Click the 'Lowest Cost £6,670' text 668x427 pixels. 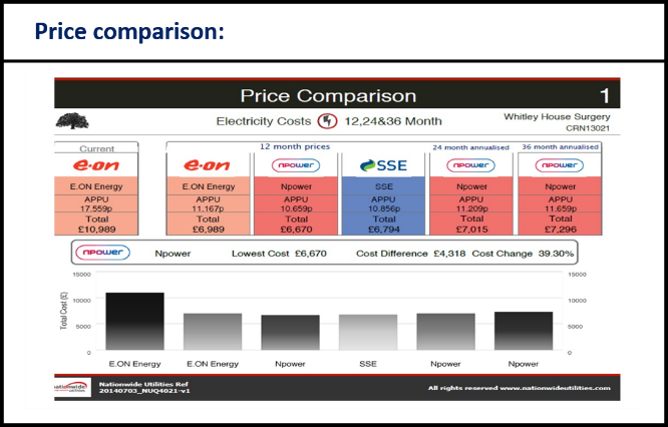pyautogui.click(x=279, y=254)
